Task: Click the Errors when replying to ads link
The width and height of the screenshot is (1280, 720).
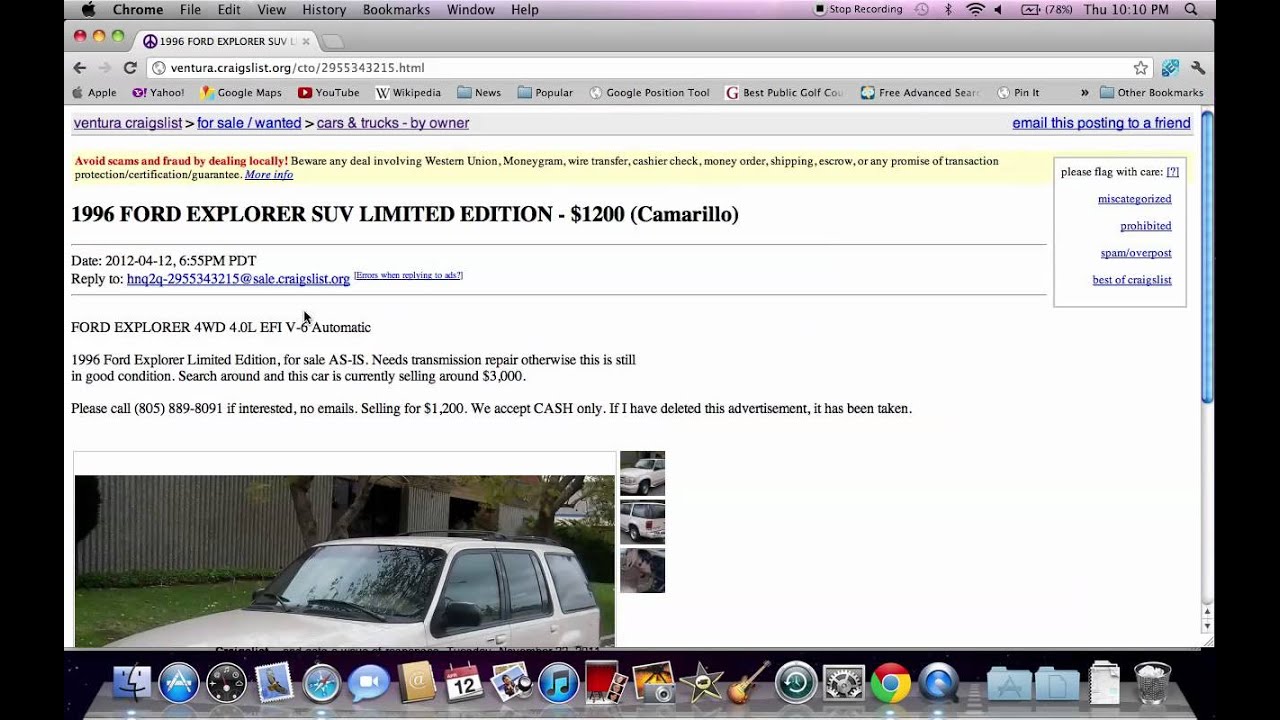Action: [x=408, y=275]
